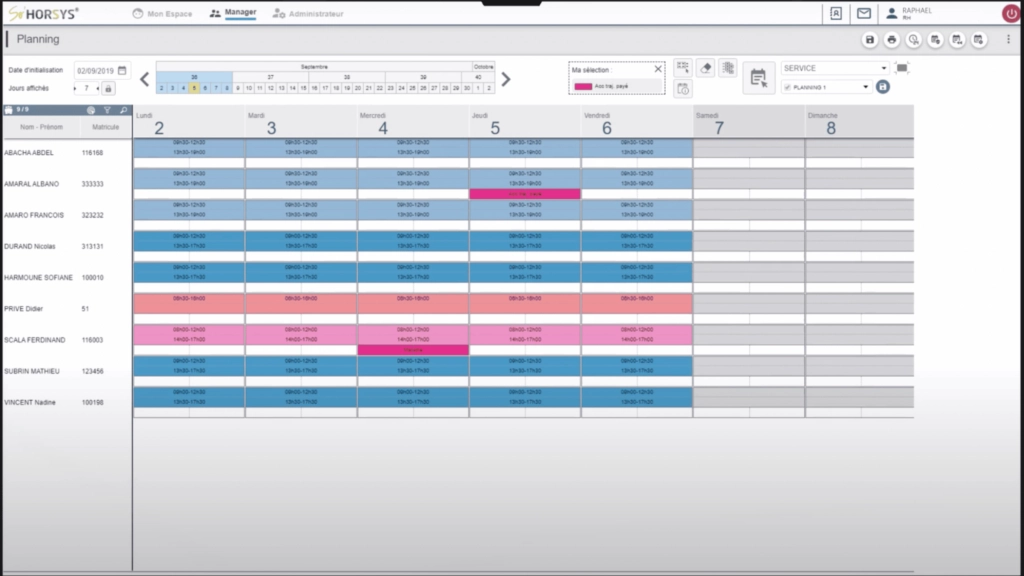Go to next weeks with right arrow
The height and width of the screenshot is (576, 1024).
click(506, 79)
